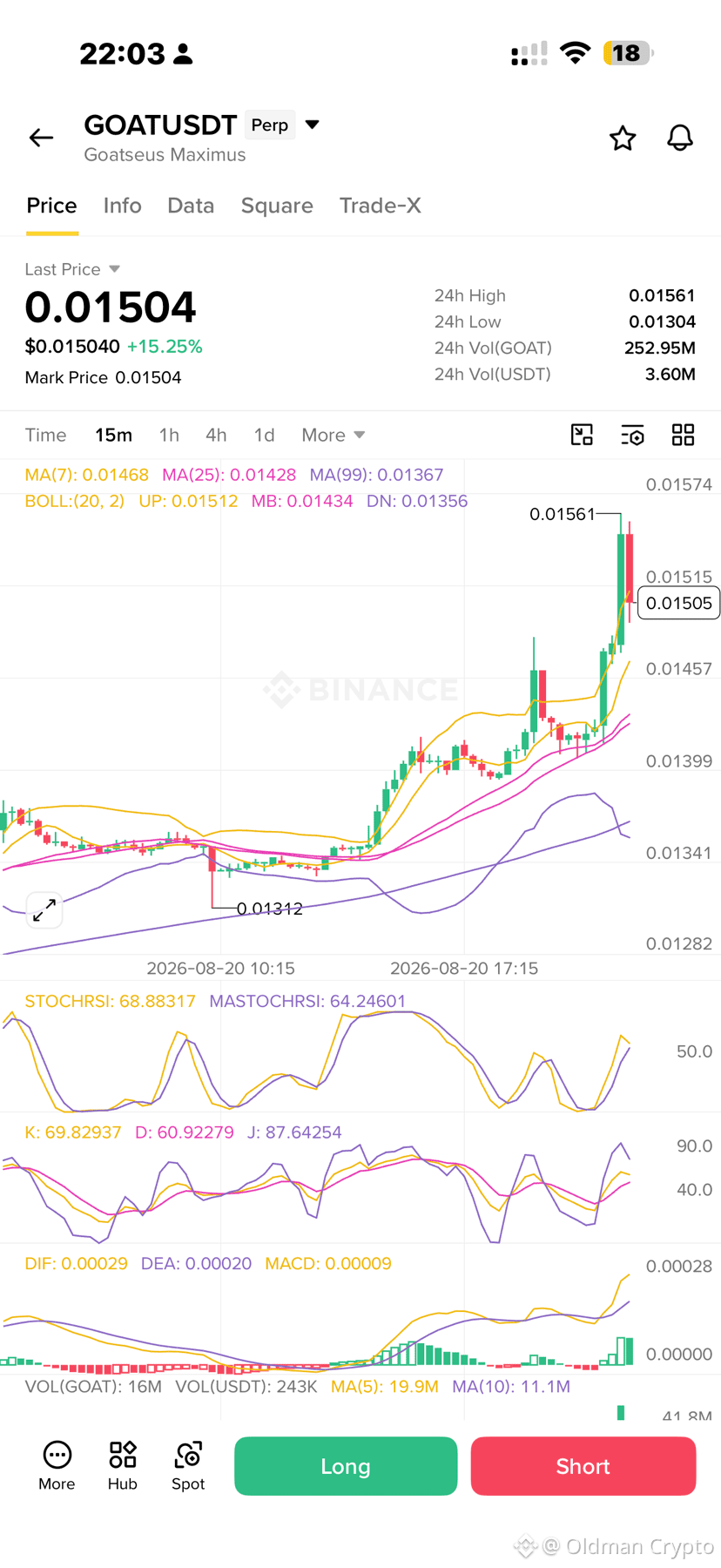Image resolution: width=721 pixels, height=1568 pixels.
Task: Select the Time chart interval
Action: (x=45, y=435)
